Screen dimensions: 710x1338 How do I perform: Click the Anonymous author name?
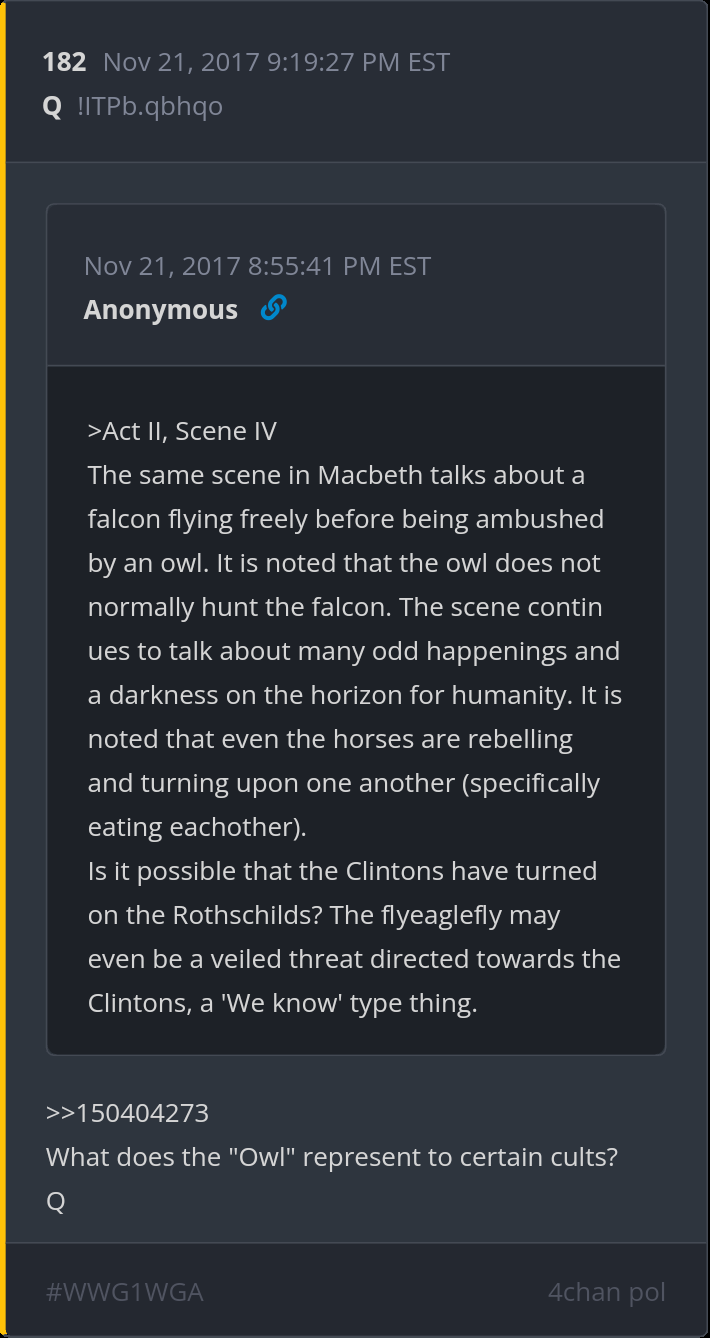tap(160, 310)
